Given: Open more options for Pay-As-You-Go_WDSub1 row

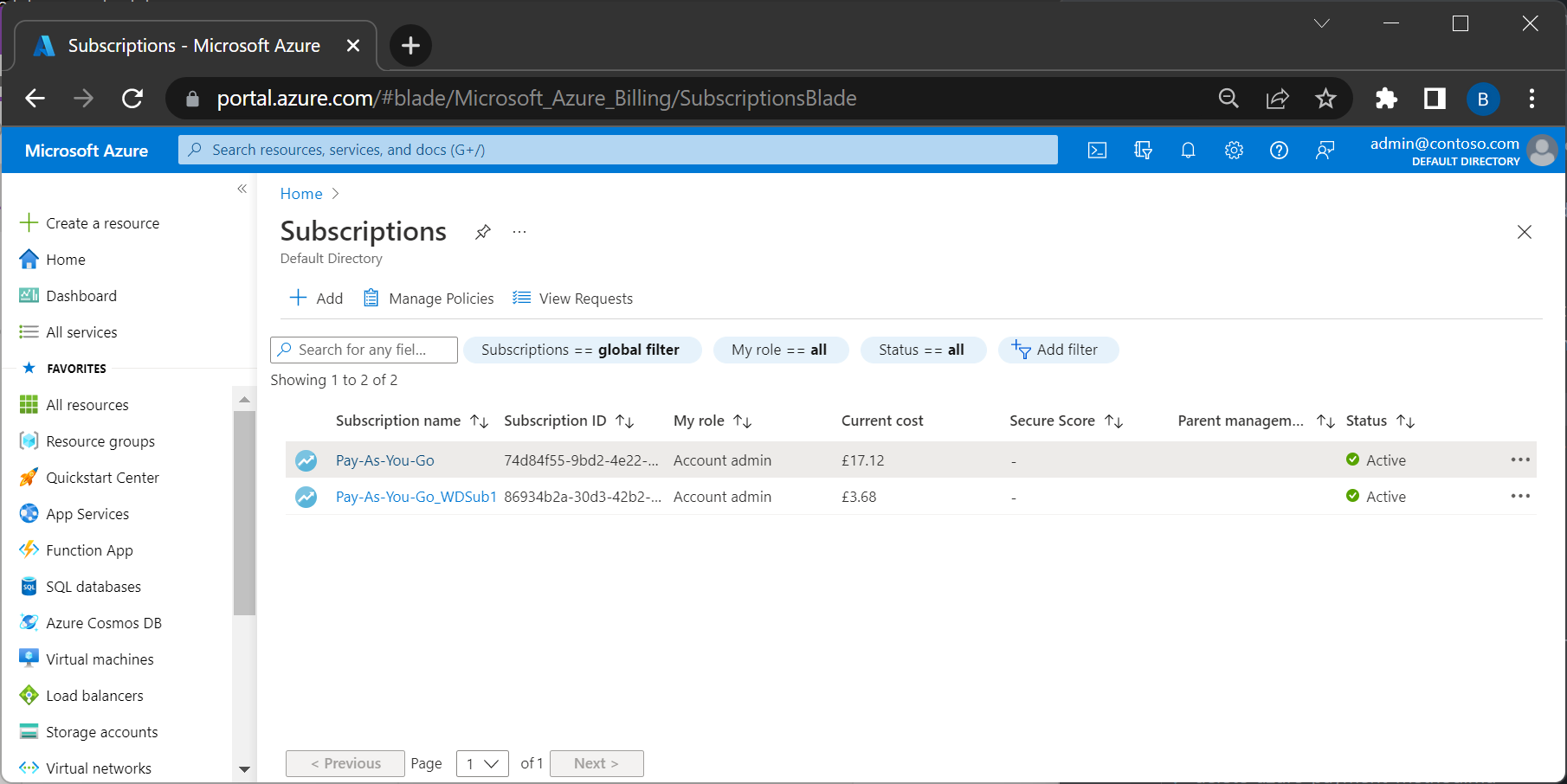Looking at the screenshot, I should pyautogui.click(x=1520, y=497).
